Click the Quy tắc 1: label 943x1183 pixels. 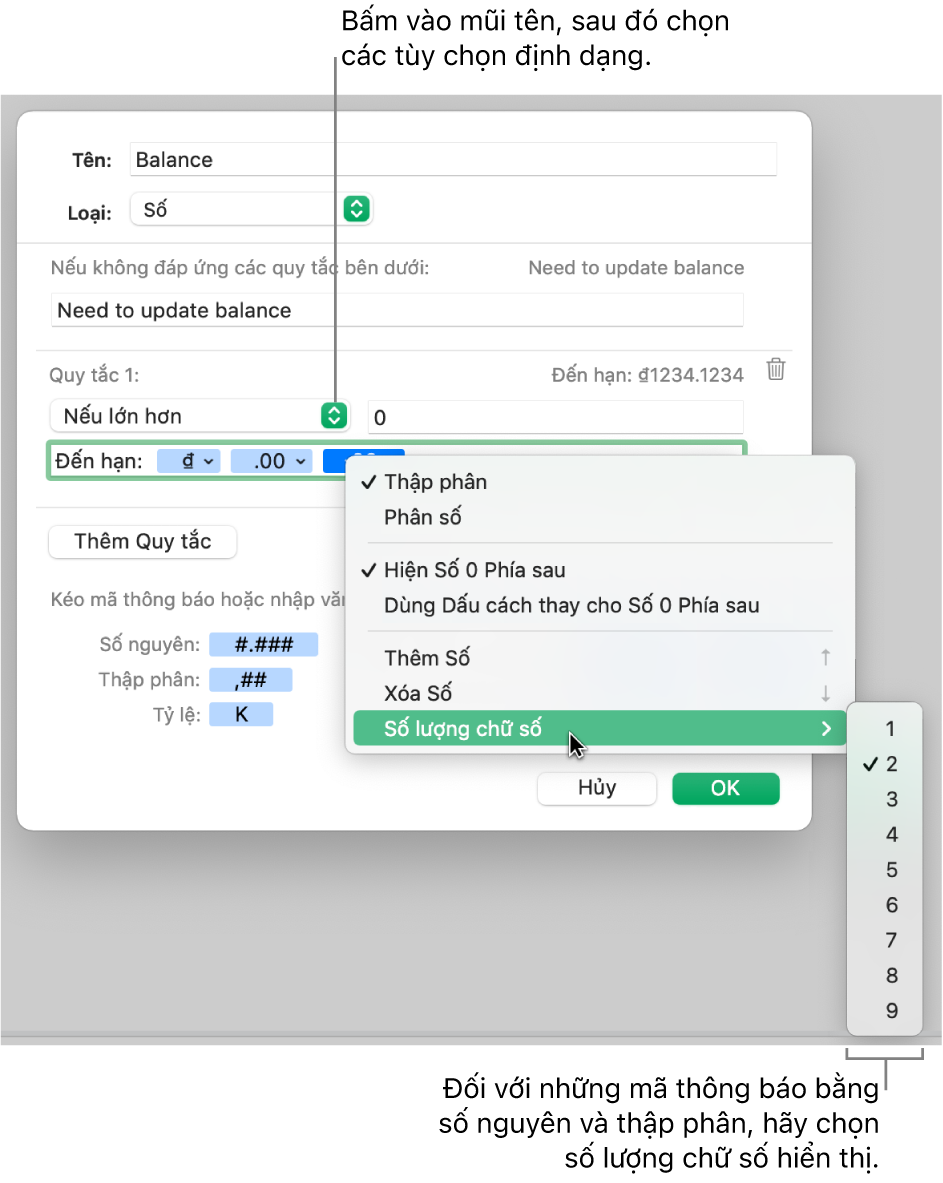(94, 375)
